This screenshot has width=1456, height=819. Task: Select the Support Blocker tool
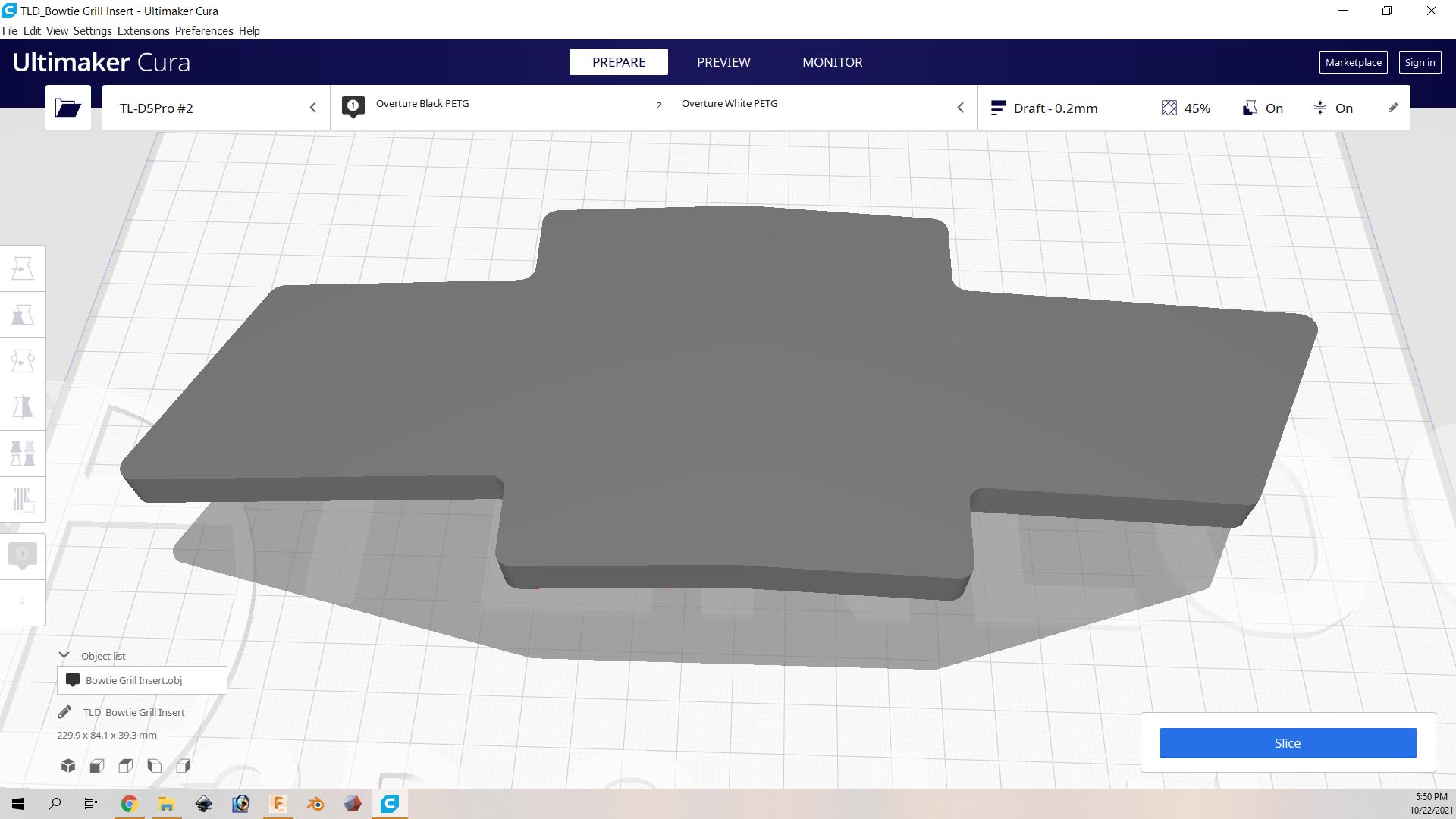click(x=23, y=500)
